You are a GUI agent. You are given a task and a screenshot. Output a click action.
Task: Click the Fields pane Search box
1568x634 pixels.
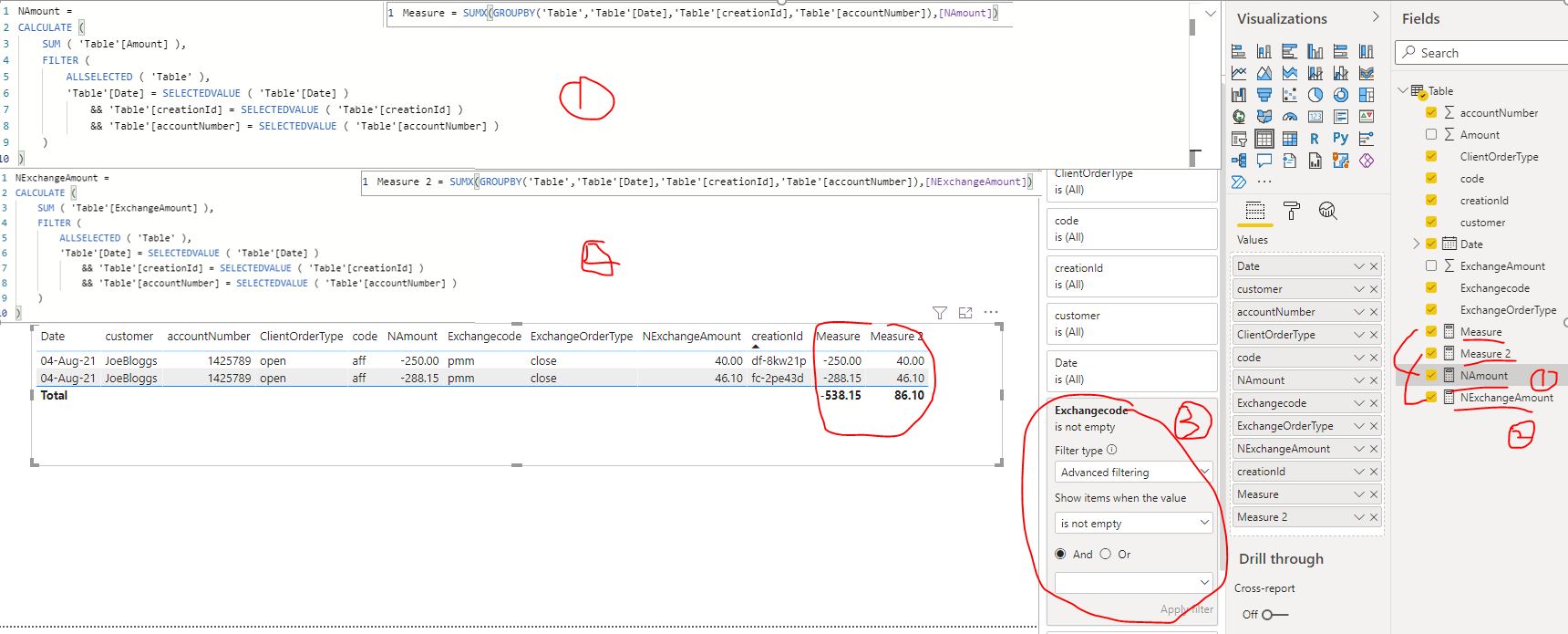[x=1481, y=53]
